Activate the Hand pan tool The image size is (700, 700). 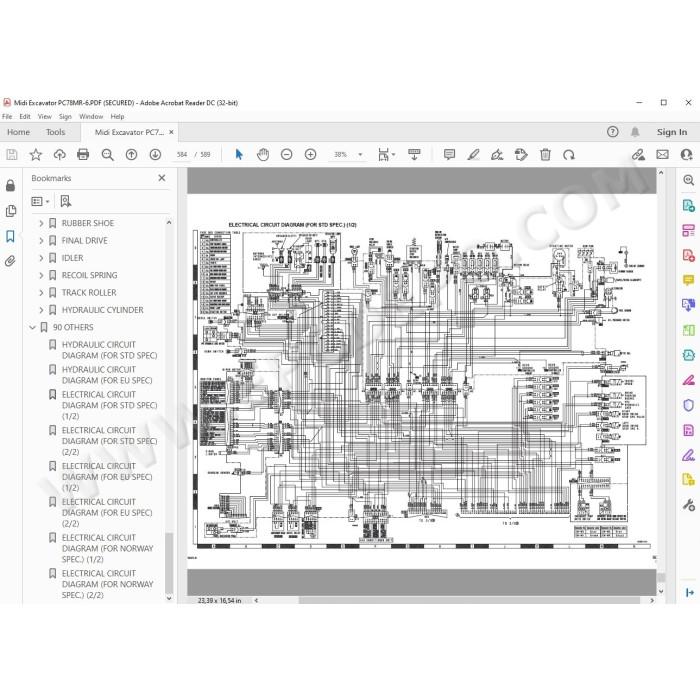pos(263,154)
